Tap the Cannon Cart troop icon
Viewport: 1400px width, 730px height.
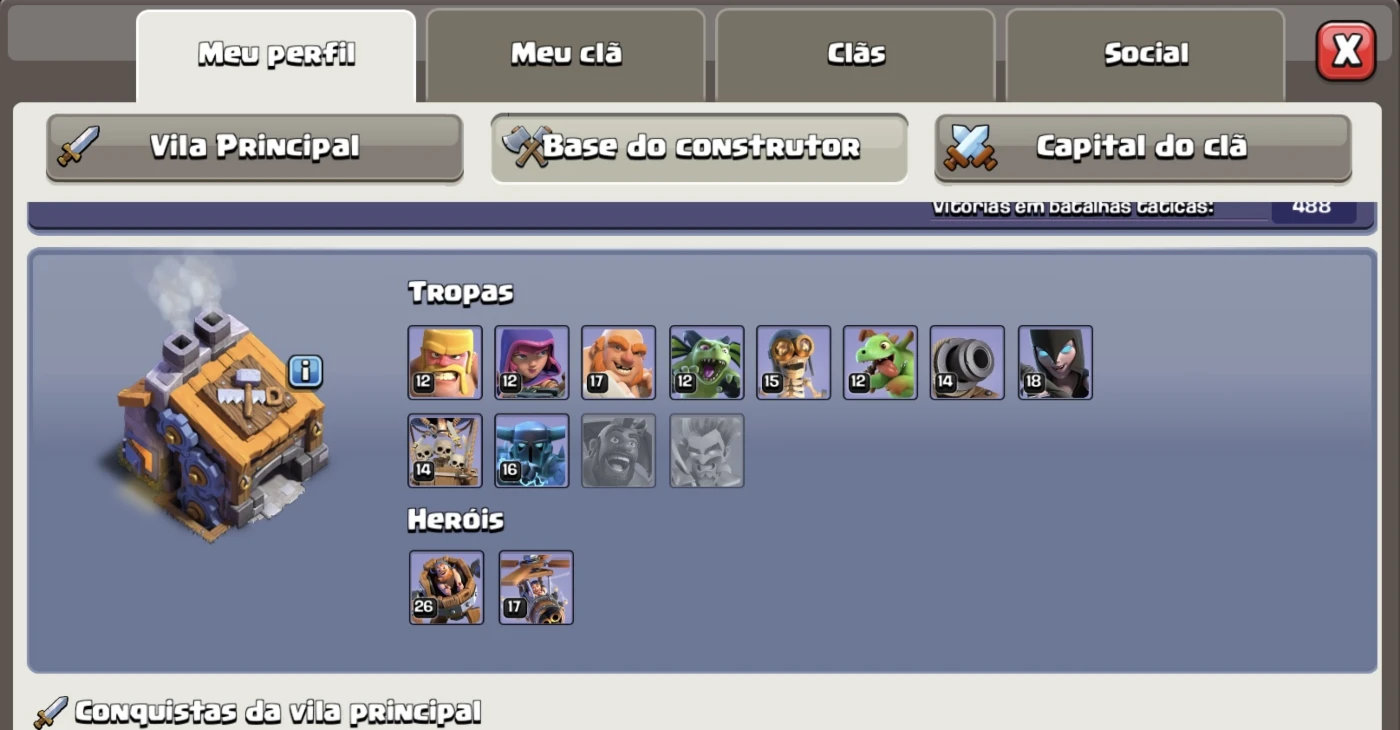point(968,362)
